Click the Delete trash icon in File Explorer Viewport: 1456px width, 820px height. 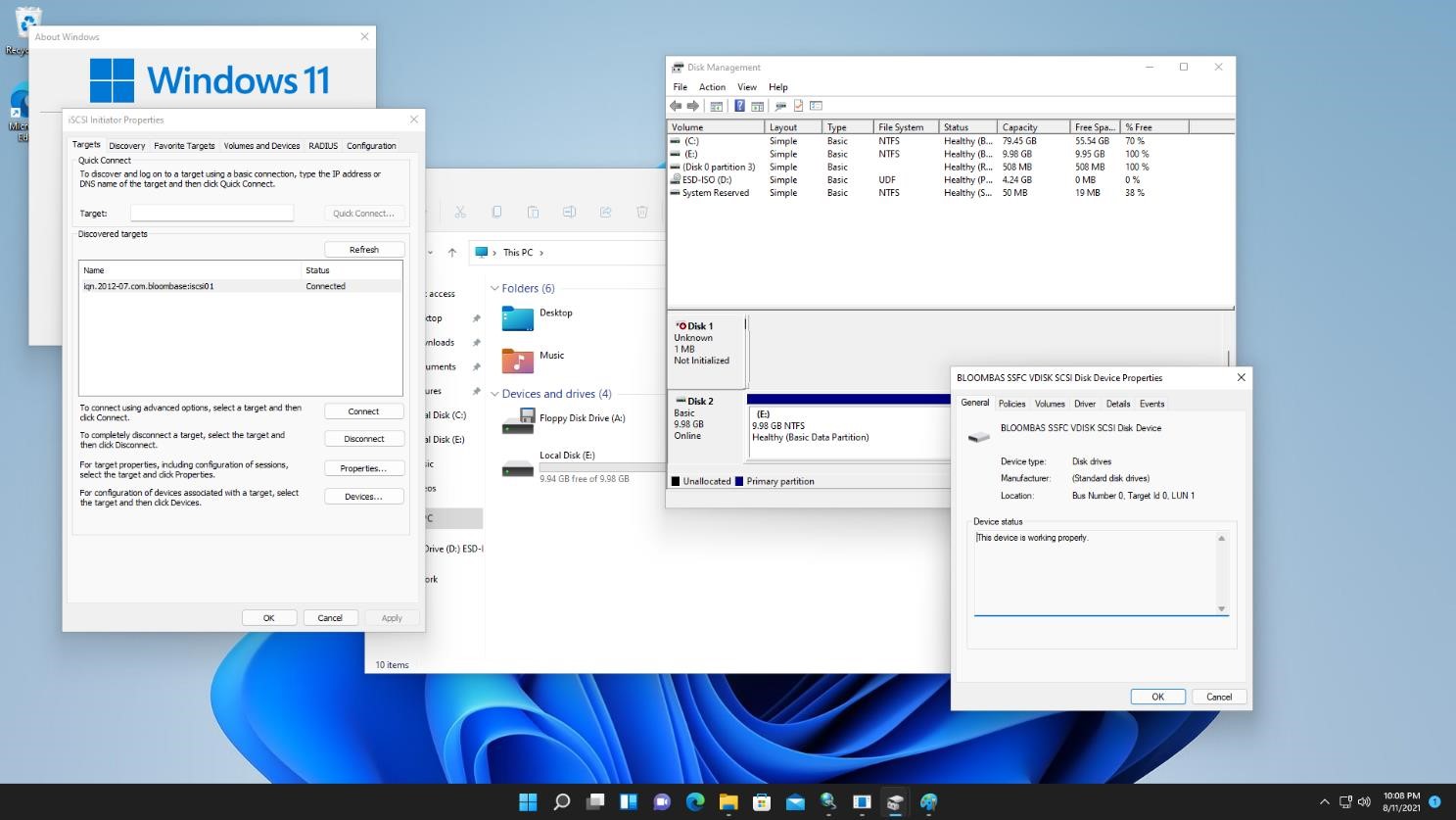click(642, 212)
